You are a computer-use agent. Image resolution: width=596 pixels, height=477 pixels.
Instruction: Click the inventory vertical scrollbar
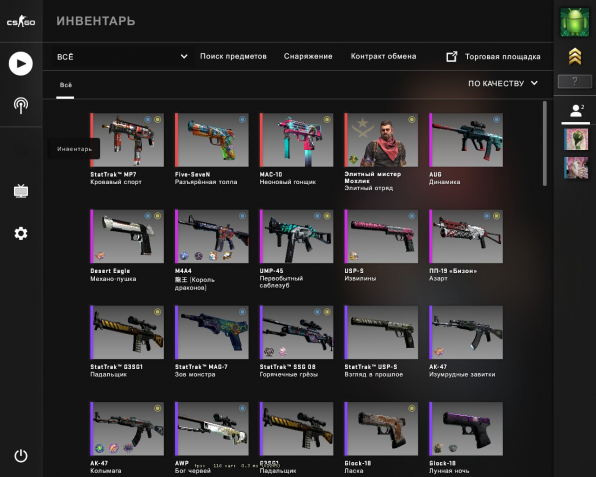click(545, 144)
